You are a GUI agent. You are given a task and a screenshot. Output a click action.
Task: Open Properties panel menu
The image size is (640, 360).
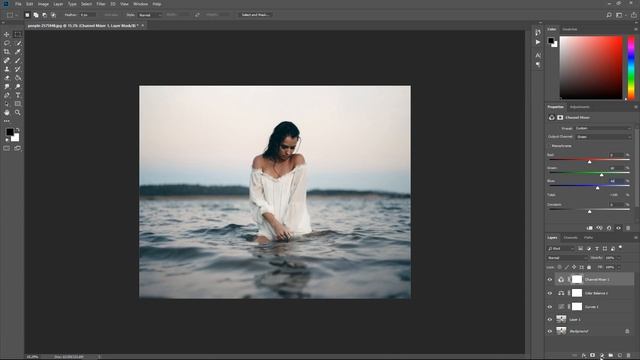point(636,107)
